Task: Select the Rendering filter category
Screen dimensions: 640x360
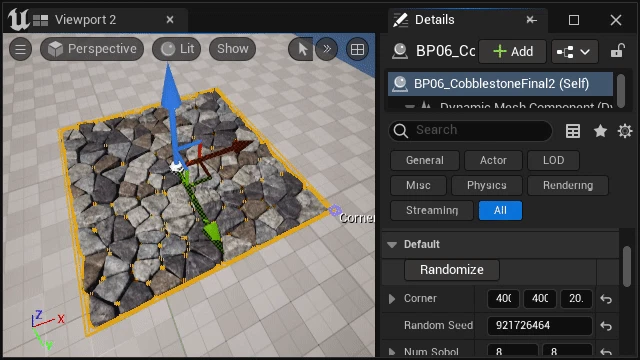Action: [x=568, y=185]
